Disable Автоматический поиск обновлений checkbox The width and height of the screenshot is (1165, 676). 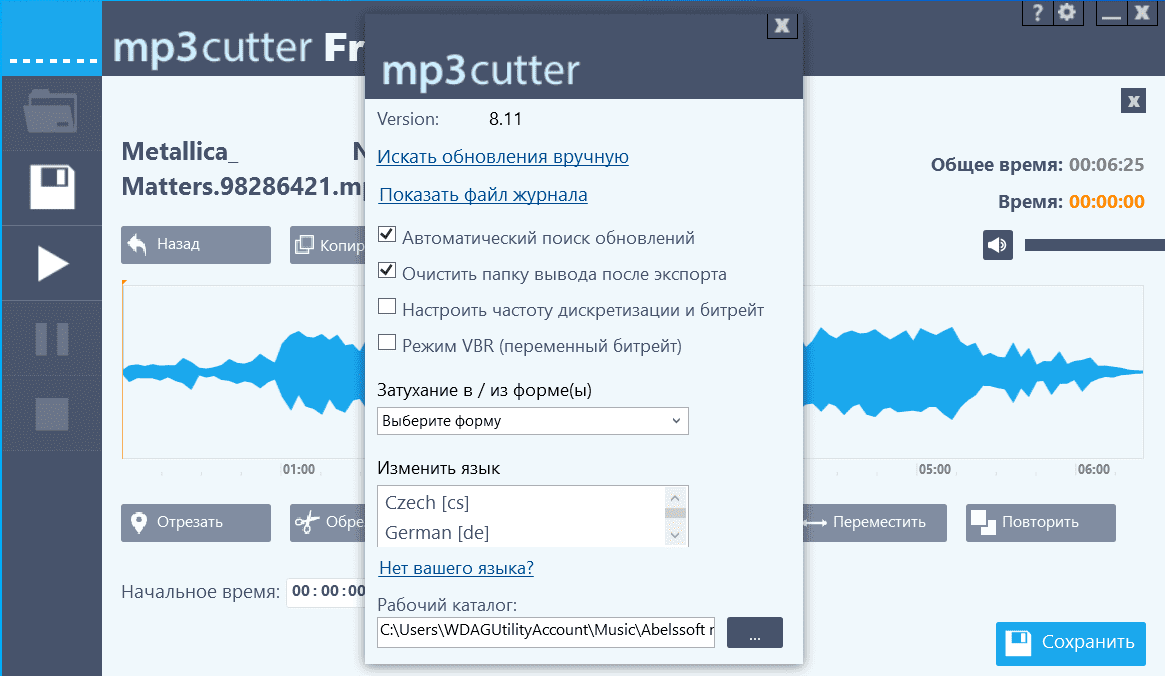click(387, 235)
